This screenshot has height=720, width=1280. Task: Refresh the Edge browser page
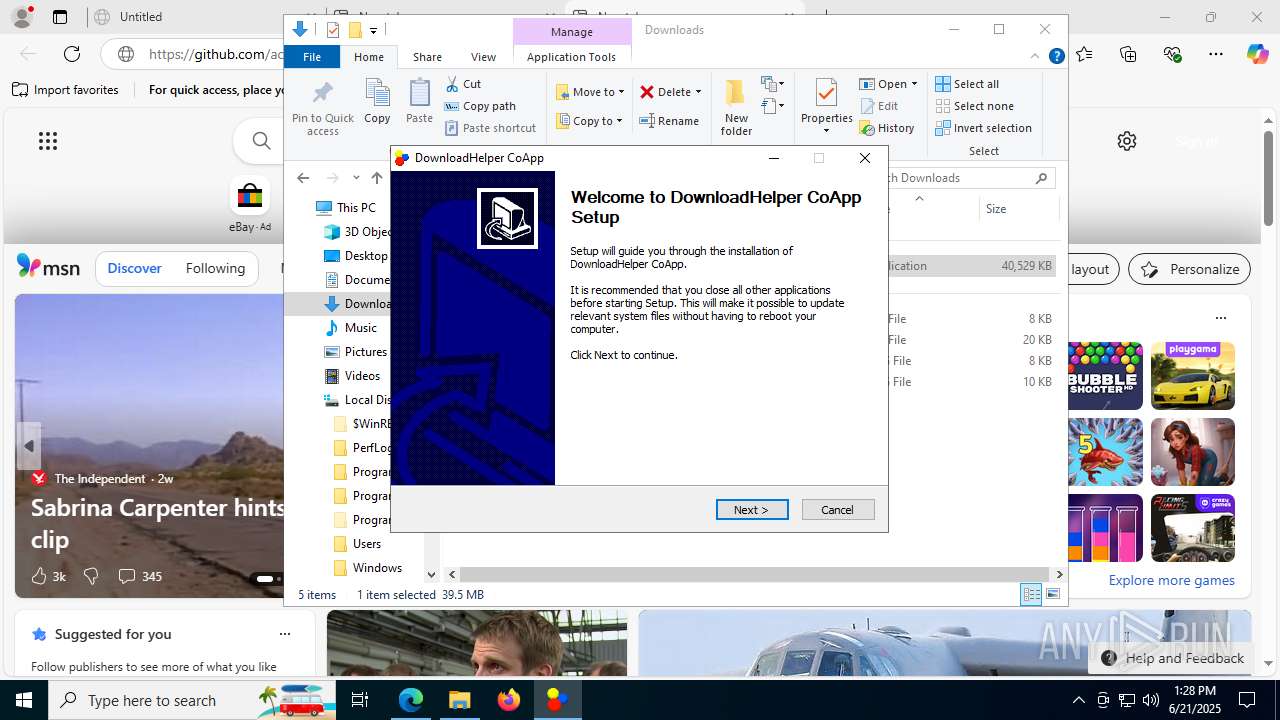pos(72,54)
